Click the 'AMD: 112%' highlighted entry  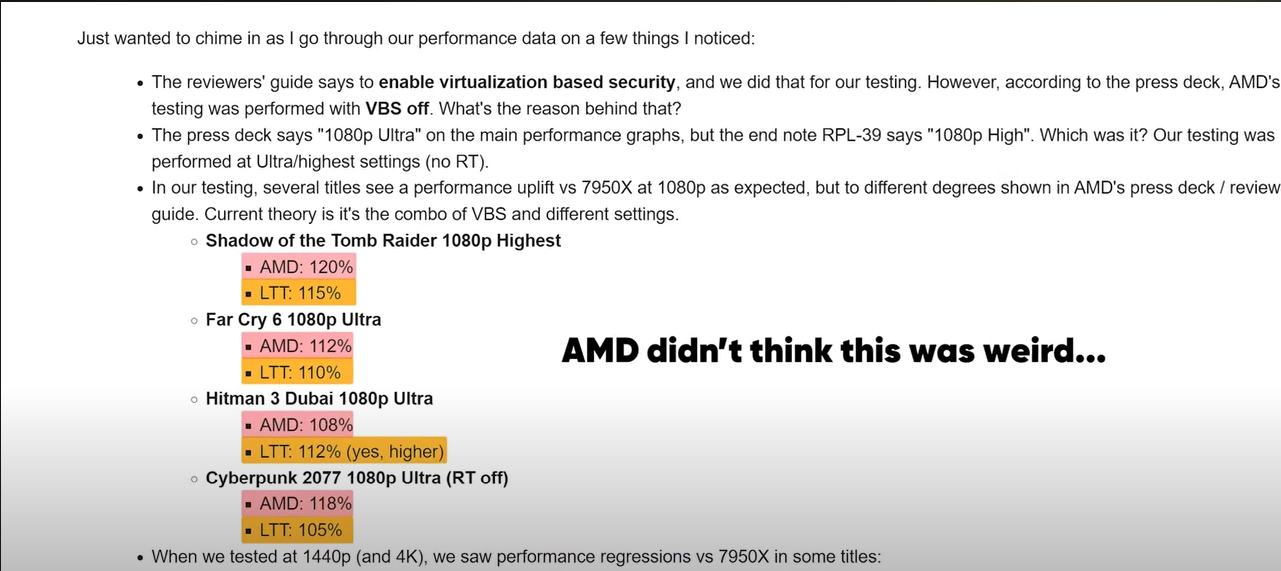[298, 345]
